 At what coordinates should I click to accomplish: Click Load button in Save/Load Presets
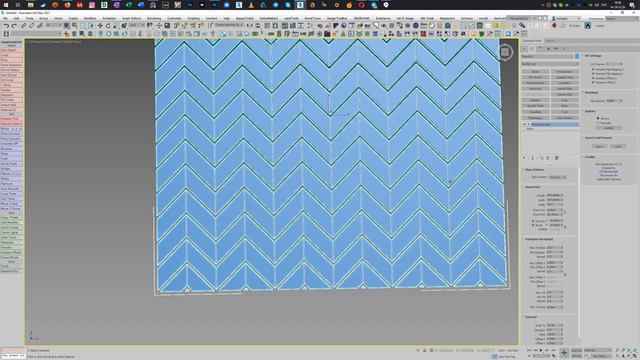pyautogui.click(x=618, y=146)
